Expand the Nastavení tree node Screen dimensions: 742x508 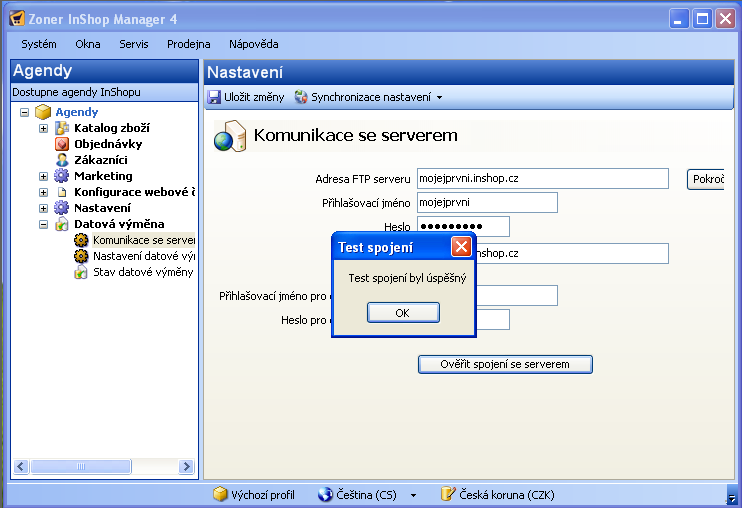coord(44,209)
